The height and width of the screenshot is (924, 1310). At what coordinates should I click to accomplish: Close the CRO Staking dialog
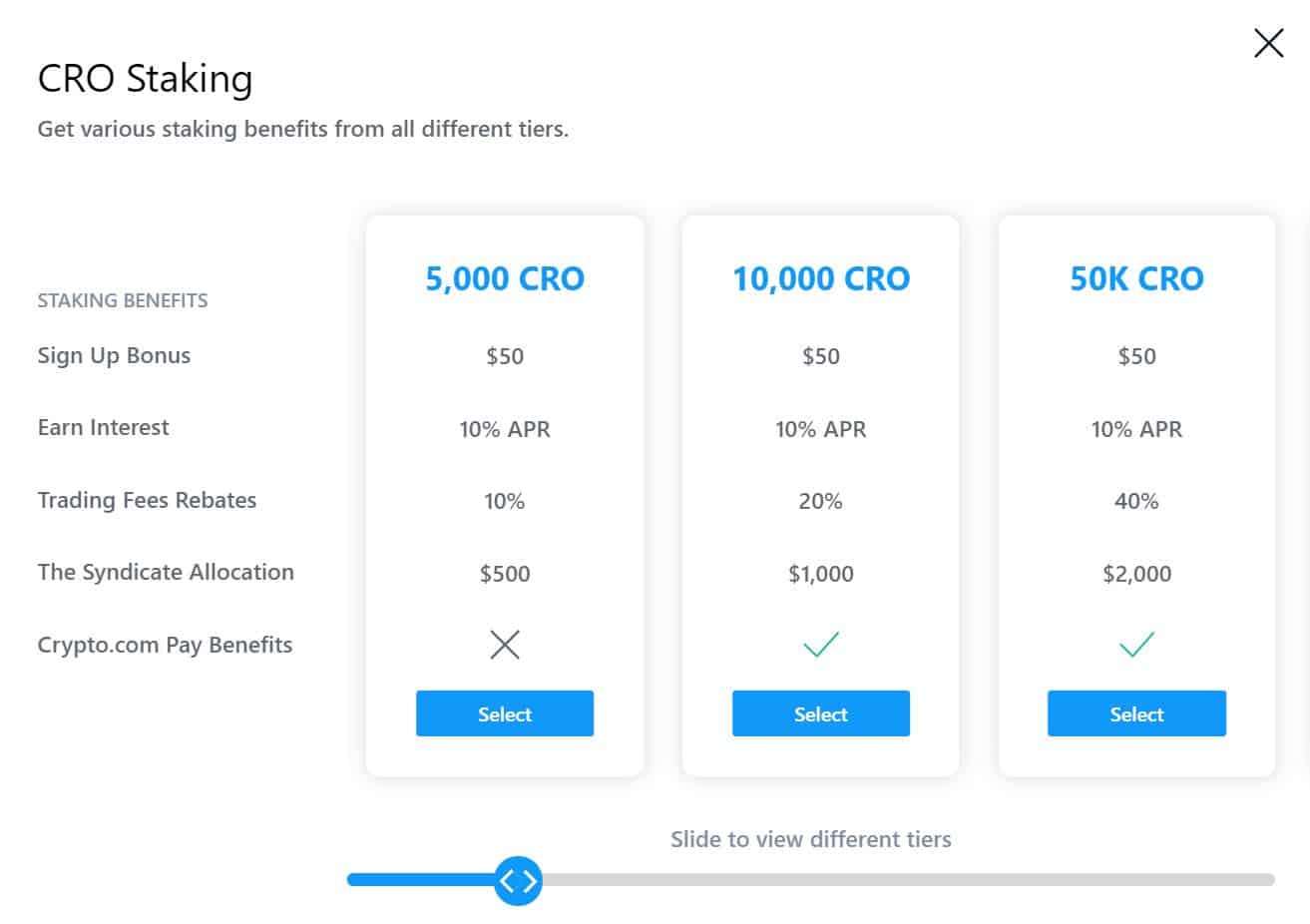(x=1268, y=43)
